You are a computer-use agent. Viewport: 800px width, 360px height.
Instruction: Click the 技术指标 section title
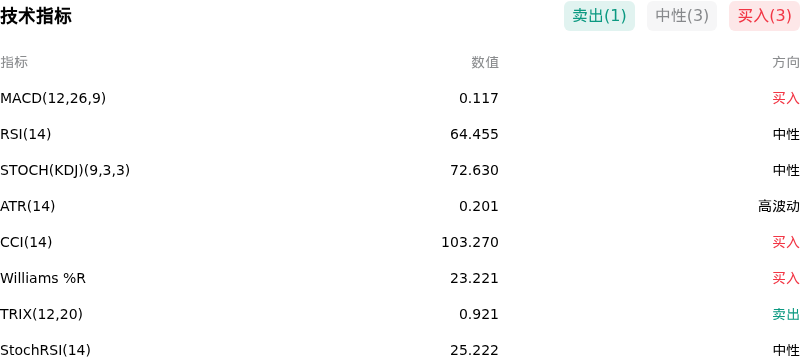(36, 16)
